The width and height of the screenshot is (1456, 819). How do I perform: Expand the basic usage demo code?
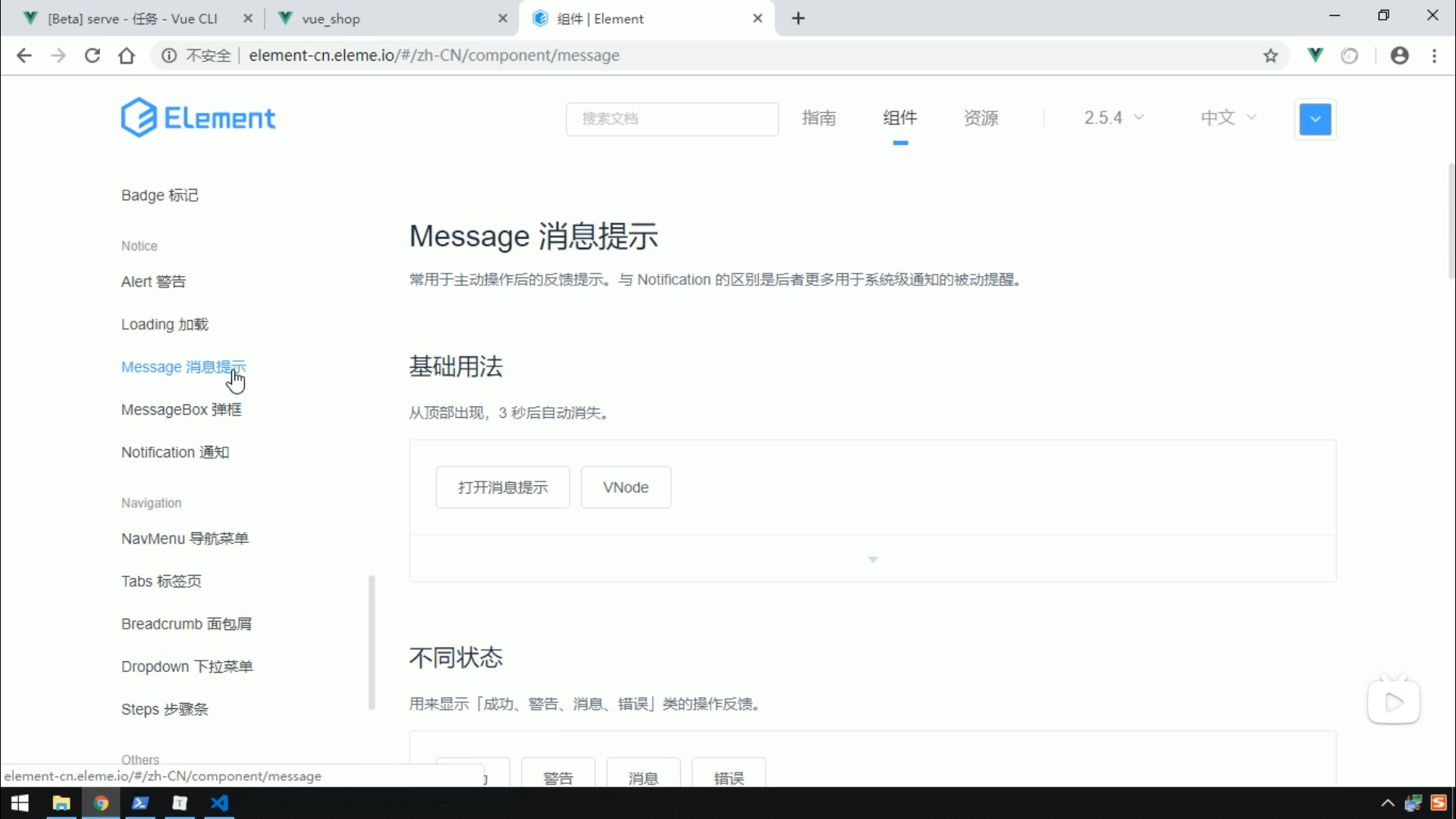tap(873, 559)
